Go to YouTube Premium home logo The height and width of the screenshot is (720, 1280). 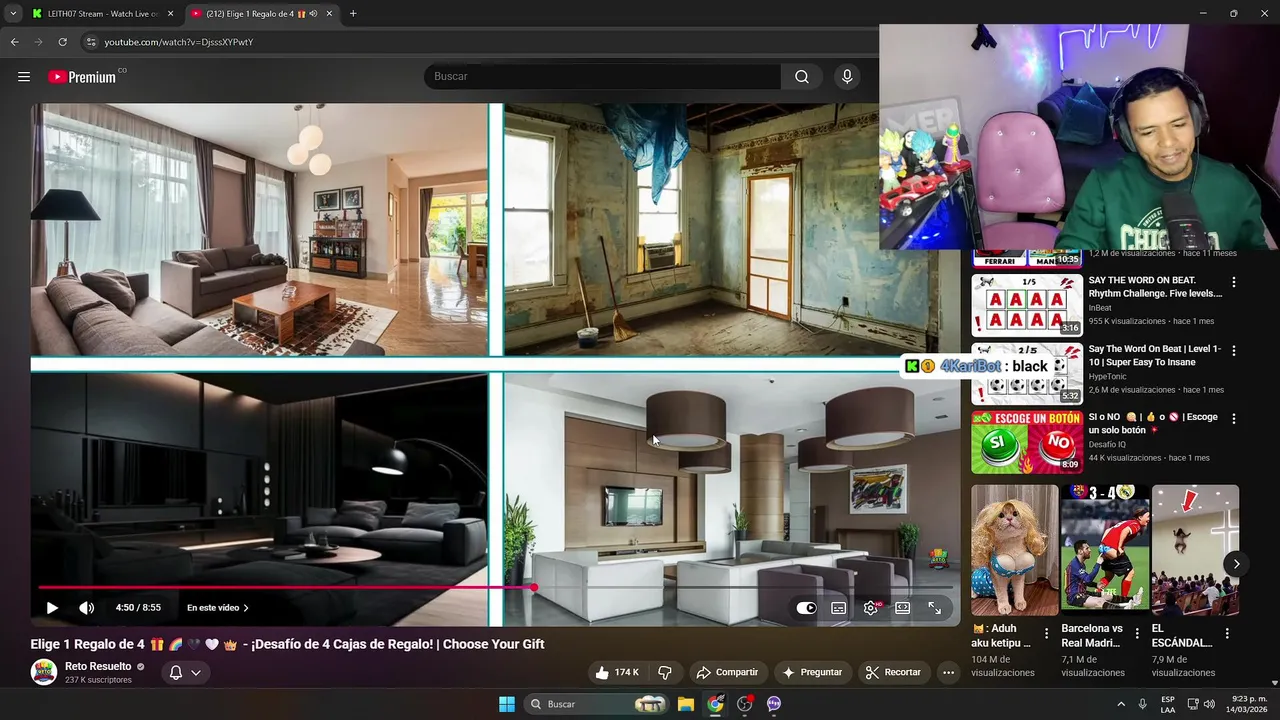(x=82, y=77)
